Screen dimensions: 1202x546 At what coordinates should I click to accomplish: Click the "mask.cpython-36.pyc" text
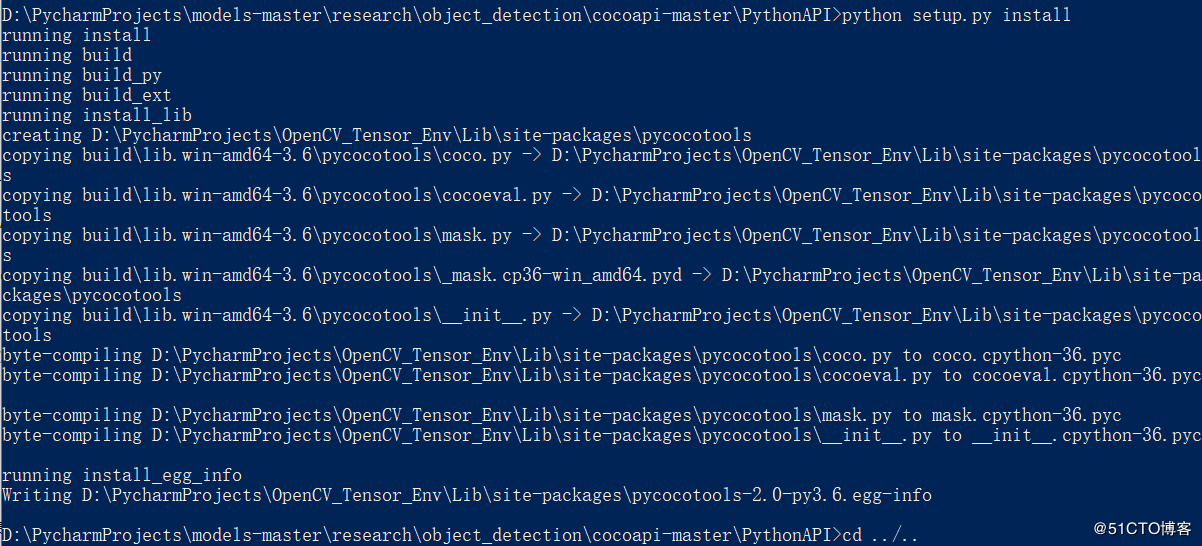click(x=1027, y=415)
